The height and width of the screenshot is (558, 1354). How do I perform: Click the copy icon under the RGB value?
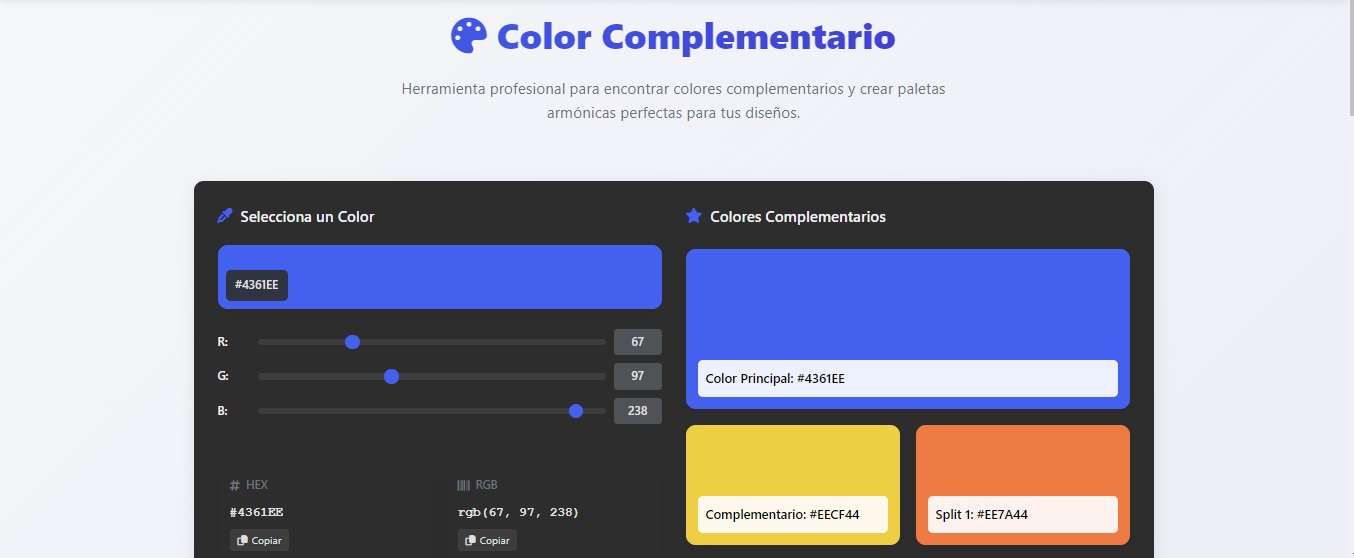click(x=470, y=540)
